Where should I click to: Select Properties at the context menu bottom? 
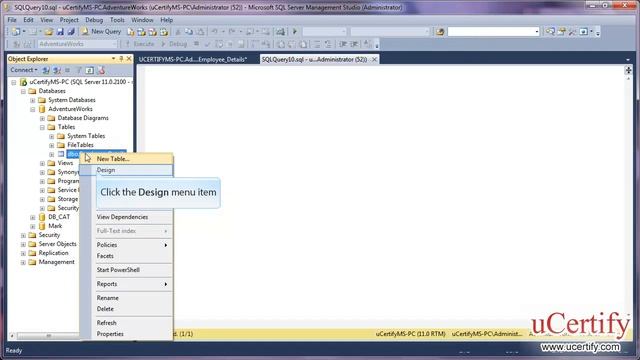tap(126, 334)
